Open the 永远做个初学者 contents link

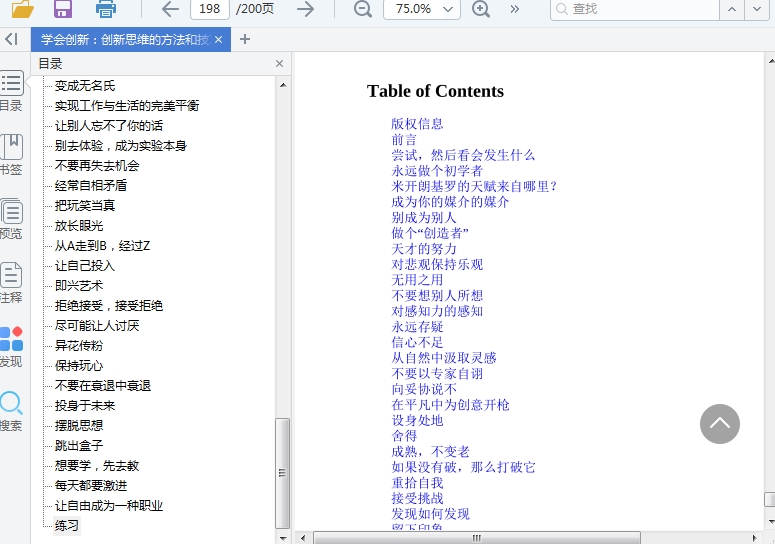tap(437, 170)
